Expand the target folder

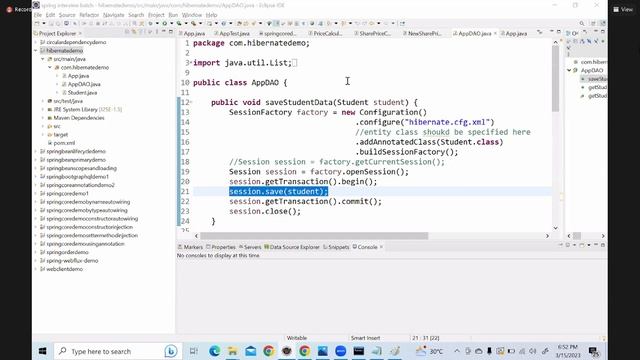tap(43, 135)
